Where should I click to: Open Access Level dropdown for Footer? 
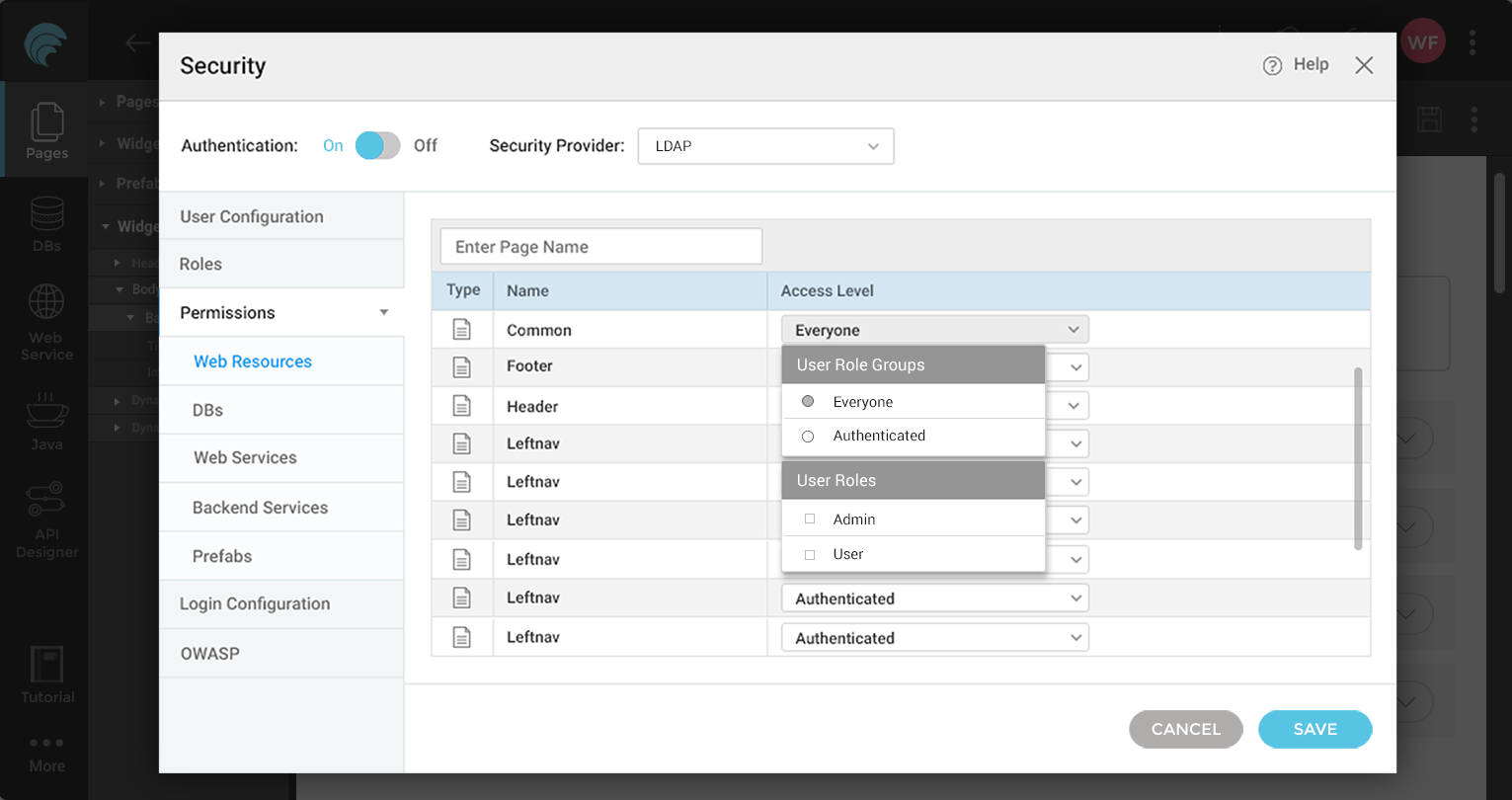point(1075,367)
